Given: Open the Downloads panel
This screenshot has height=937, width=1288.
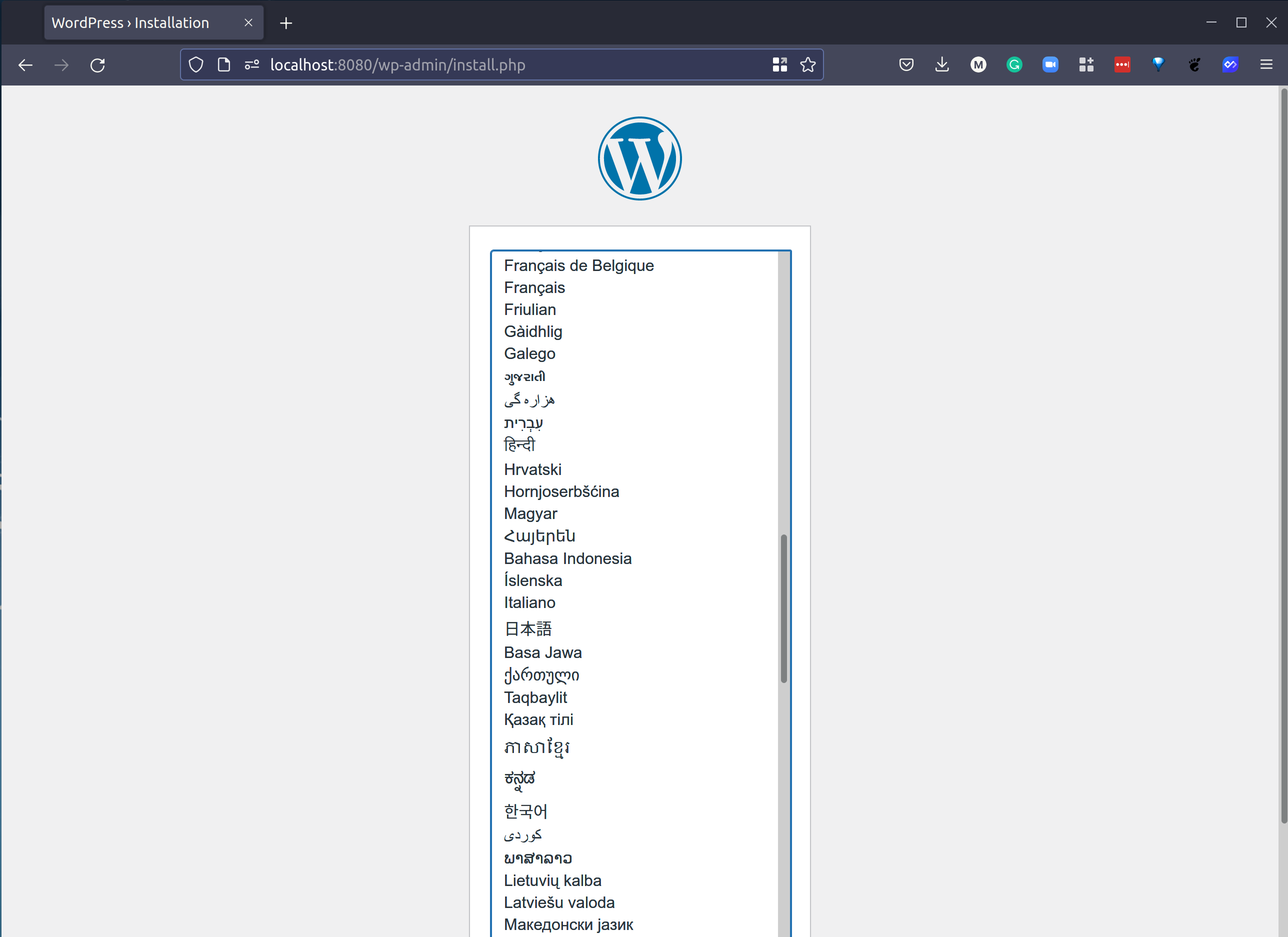Looking at the screenshot, I should pos(942,64).
